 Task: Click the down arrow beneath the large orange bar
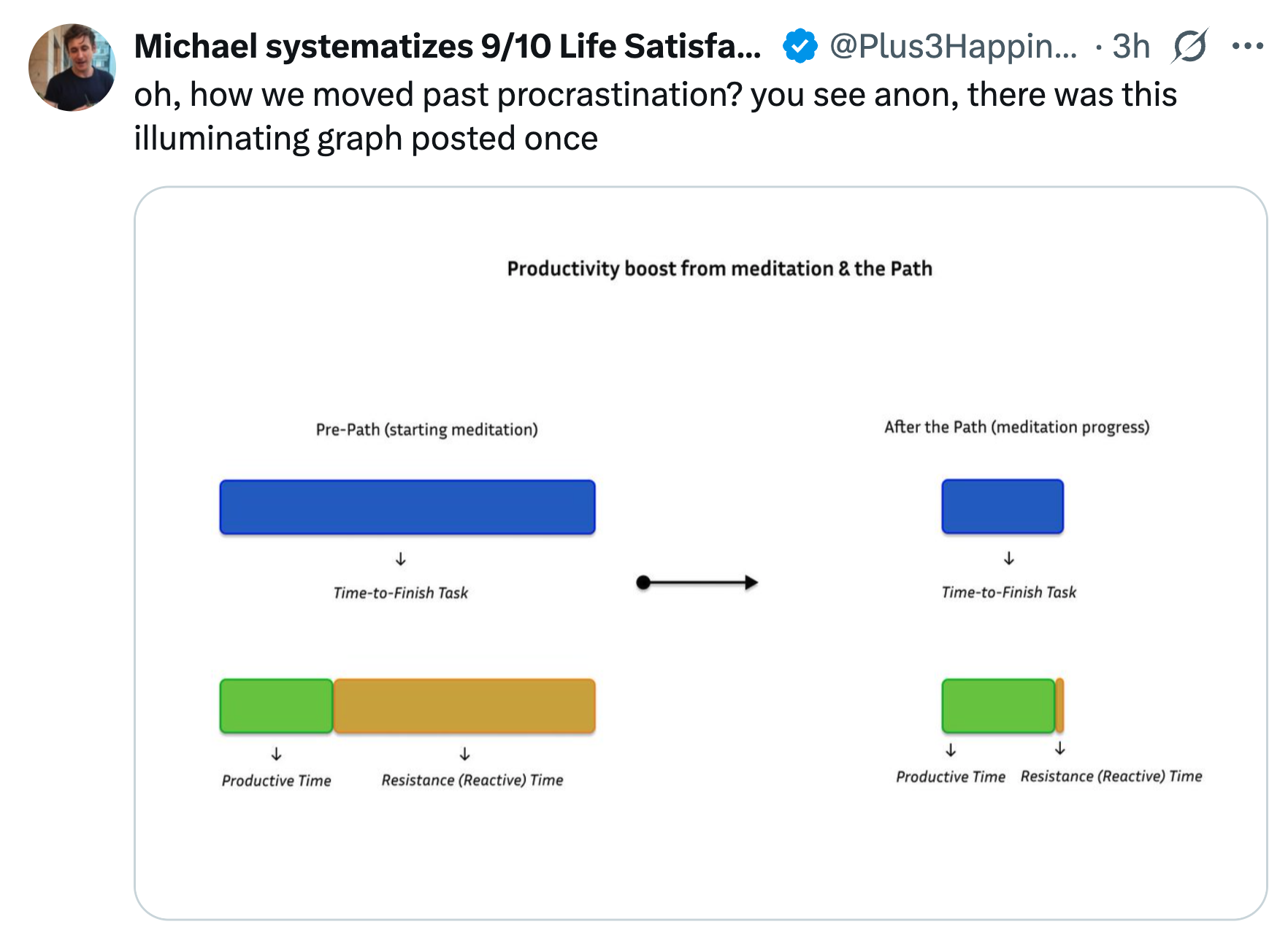(464, 754)
